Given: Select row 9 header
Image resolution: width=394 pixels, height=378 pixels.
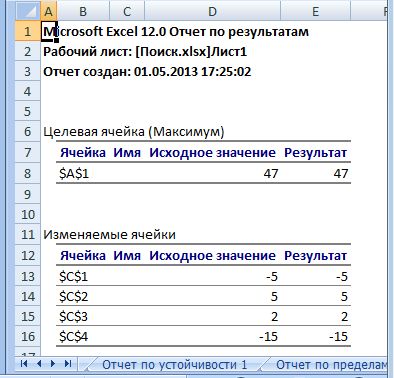Looking at the screenshot, I should coord(28,194).
